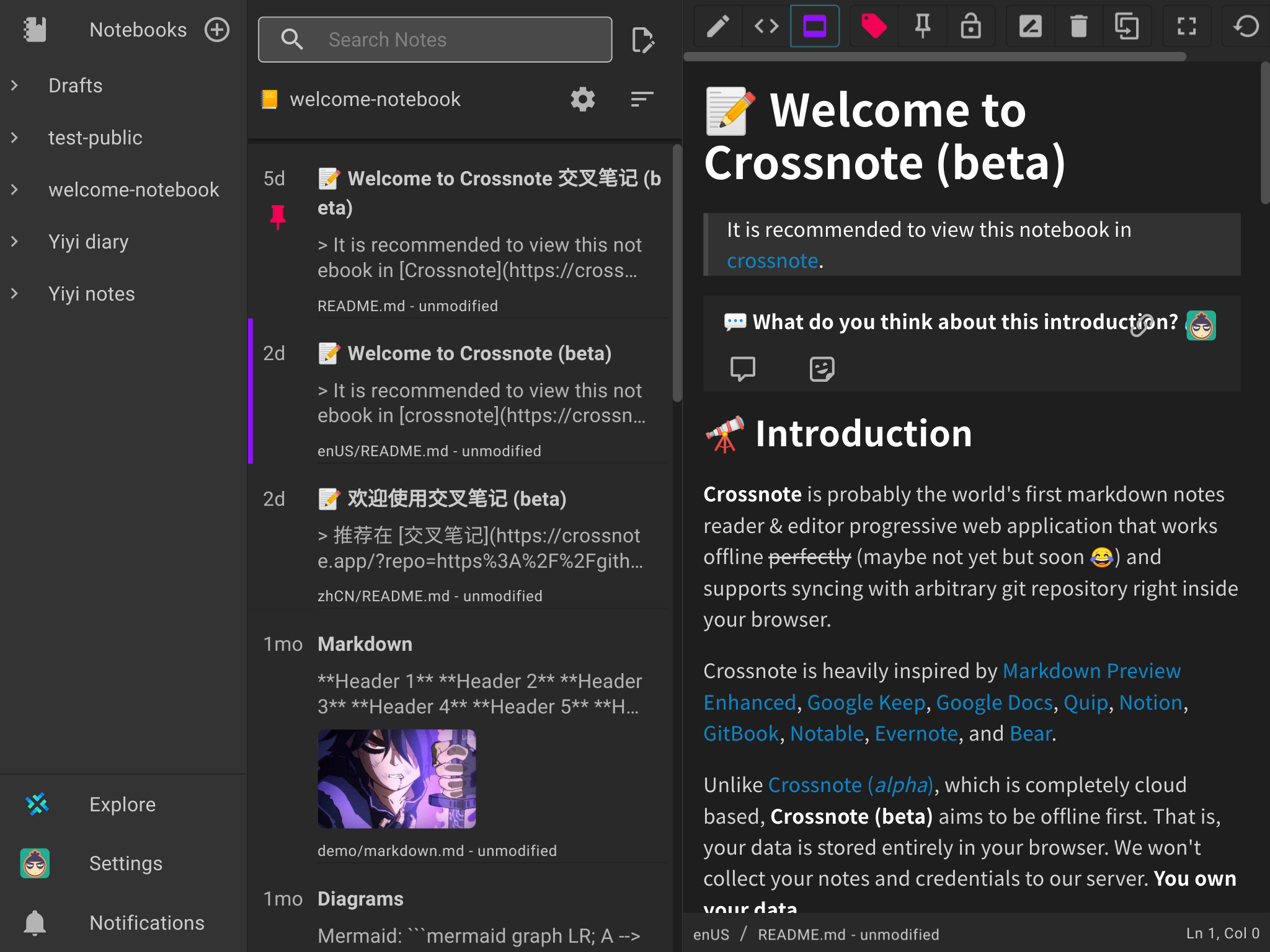Screen dimensions: 1270x952
Task: Toggle preview mode in the editor toolbar
Action: click(814, 27)
